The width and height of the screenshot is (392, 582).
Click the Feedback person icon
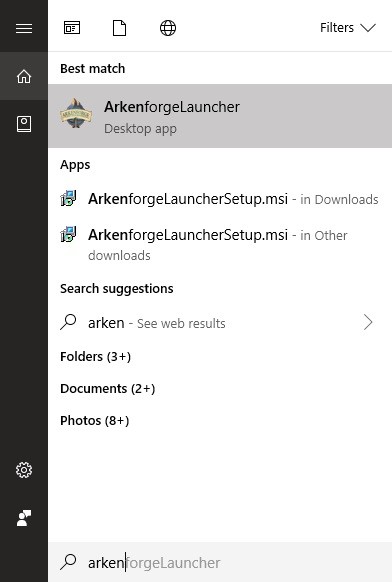(24, 518)
